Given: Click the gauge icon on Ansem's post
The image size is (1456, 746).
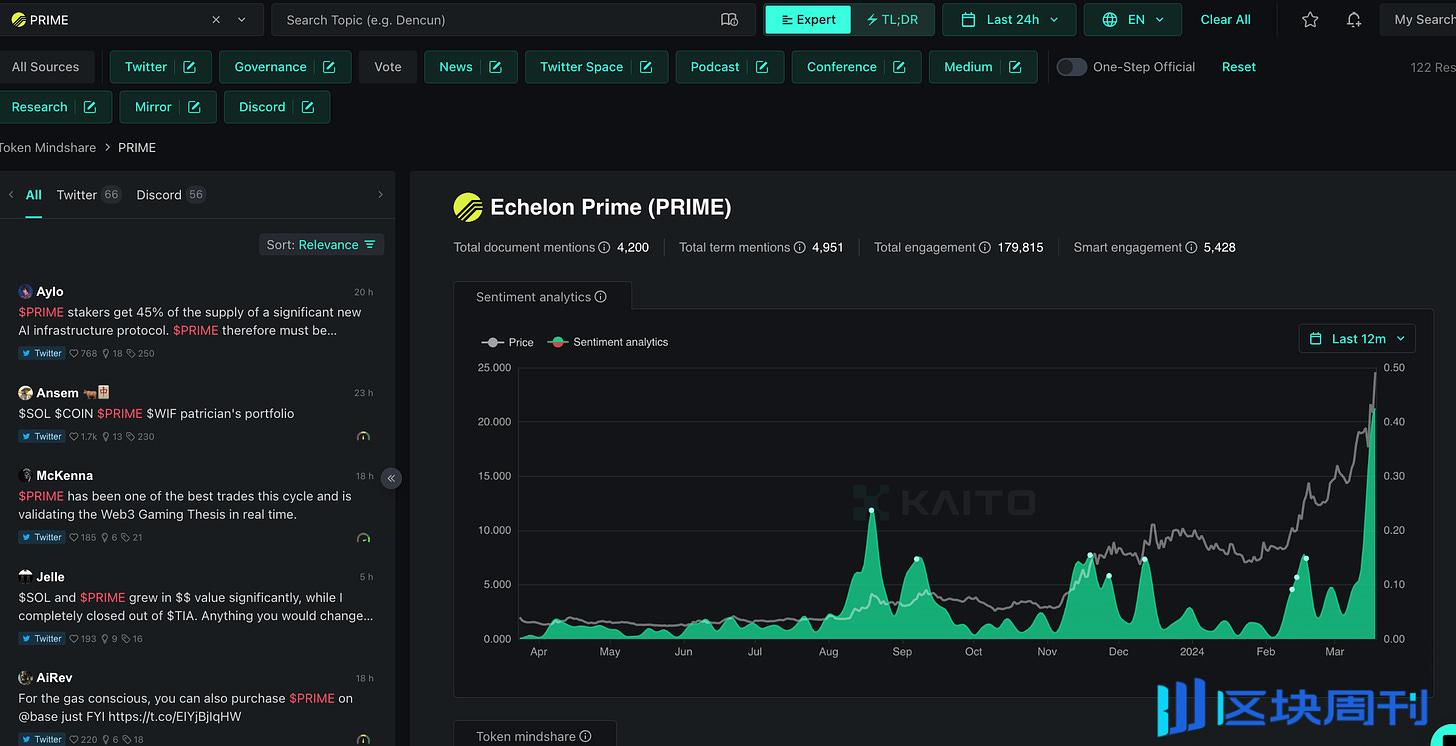Looking at the screenshot, I should pyautogui.click(x=363, y=436).
